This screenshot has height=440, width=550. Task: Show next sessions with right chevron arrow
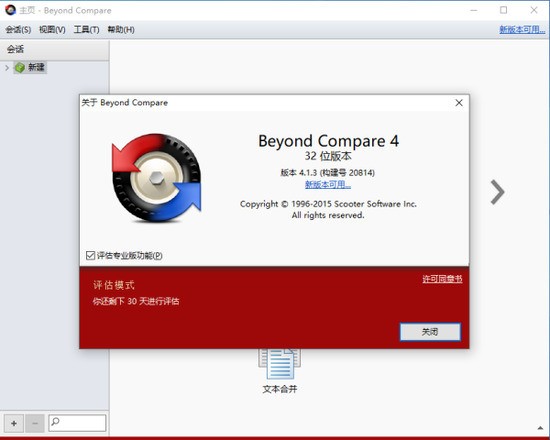(x=497, y=192)
